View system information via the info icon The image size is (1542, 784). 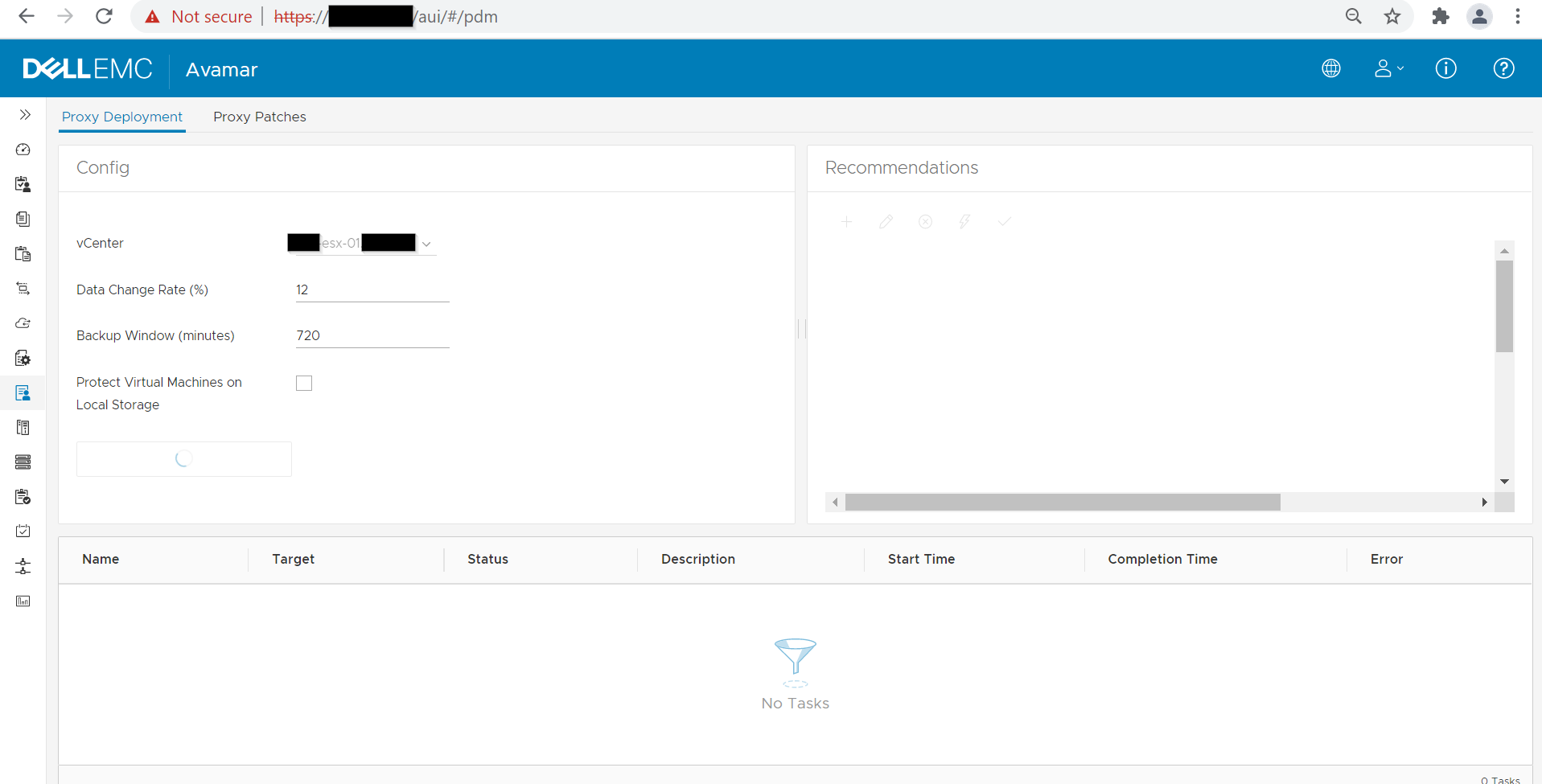click(1445, 68)
